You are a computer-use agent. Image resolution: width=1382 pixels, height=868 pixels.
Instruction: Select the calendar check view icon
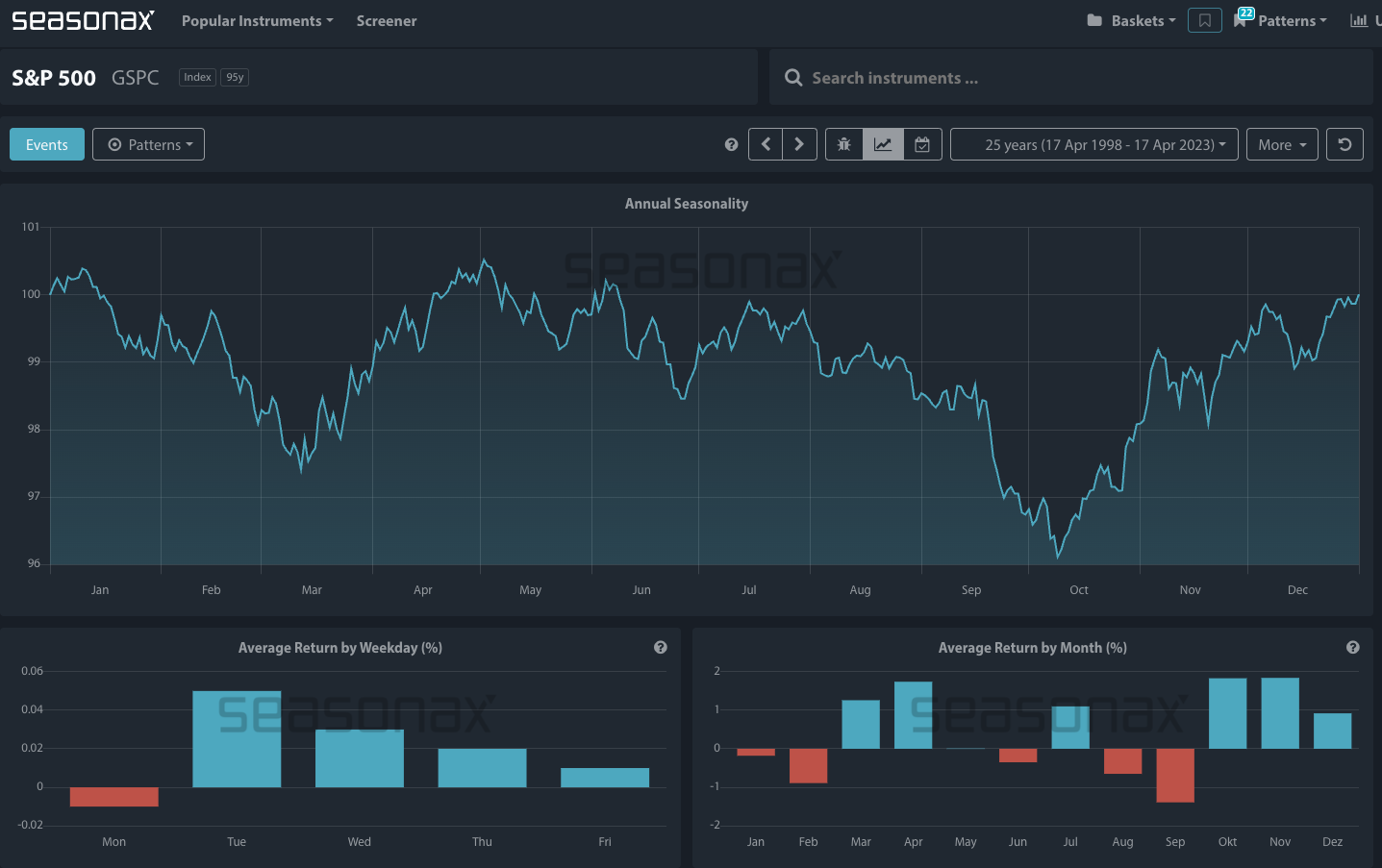coord(922,144)
